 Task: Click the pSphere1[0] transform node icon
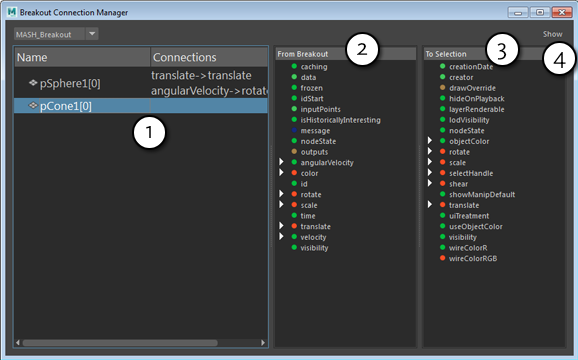click(x=33, y=83)
